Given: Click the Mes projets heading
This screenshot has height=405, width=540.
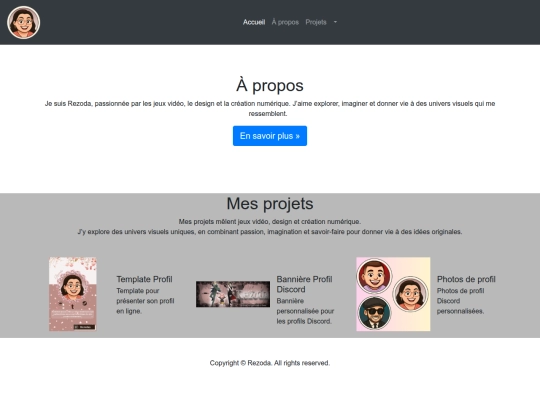Looking at the screenshot, I should (270, 203).
